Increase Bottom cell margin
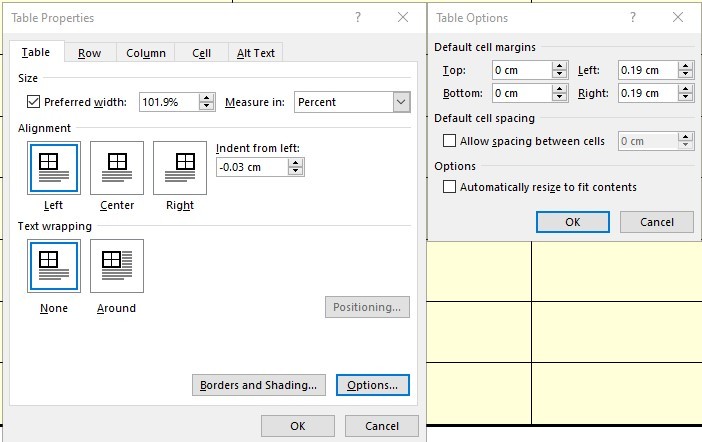Screen dimensions: 702x442 point(559,89)
